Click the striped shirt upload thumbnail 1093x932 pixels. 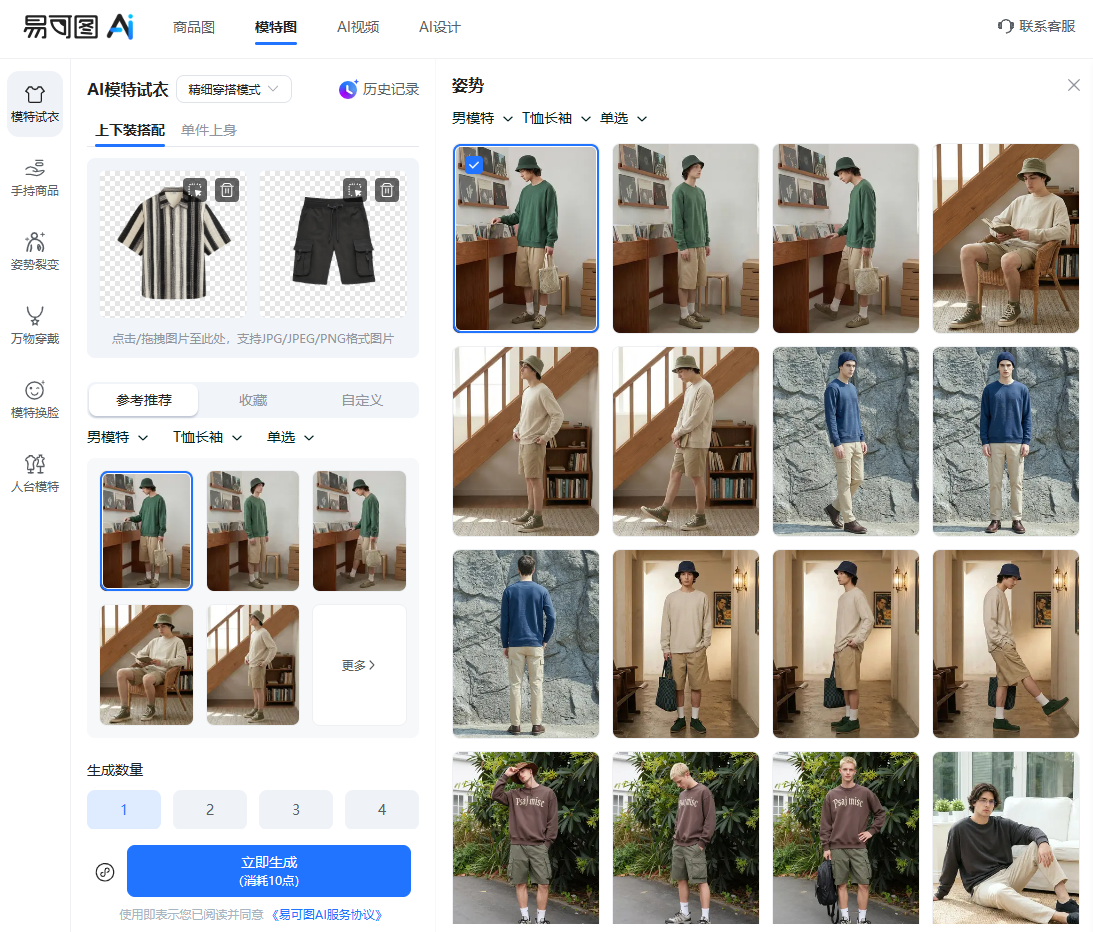pyautogui.click(x=173, y=244)
